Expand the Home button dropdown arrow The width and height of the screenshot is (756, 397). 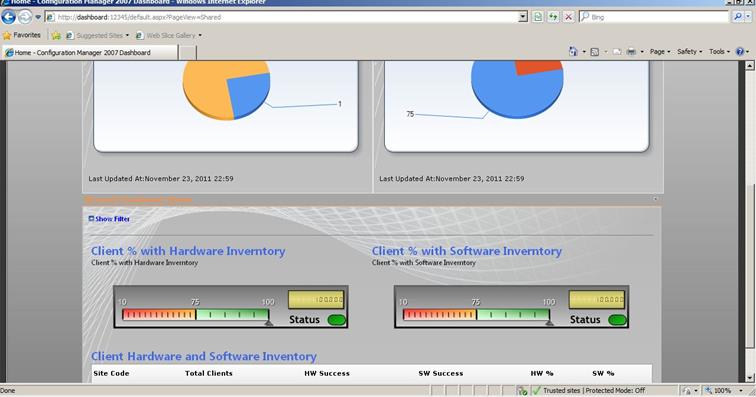pos(583,52)
